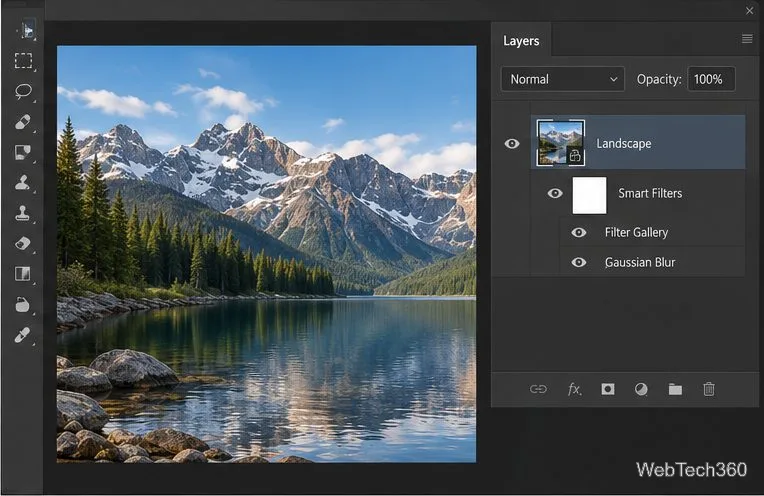
Task: Select the Lasso tool
Action: click(23, 91)
